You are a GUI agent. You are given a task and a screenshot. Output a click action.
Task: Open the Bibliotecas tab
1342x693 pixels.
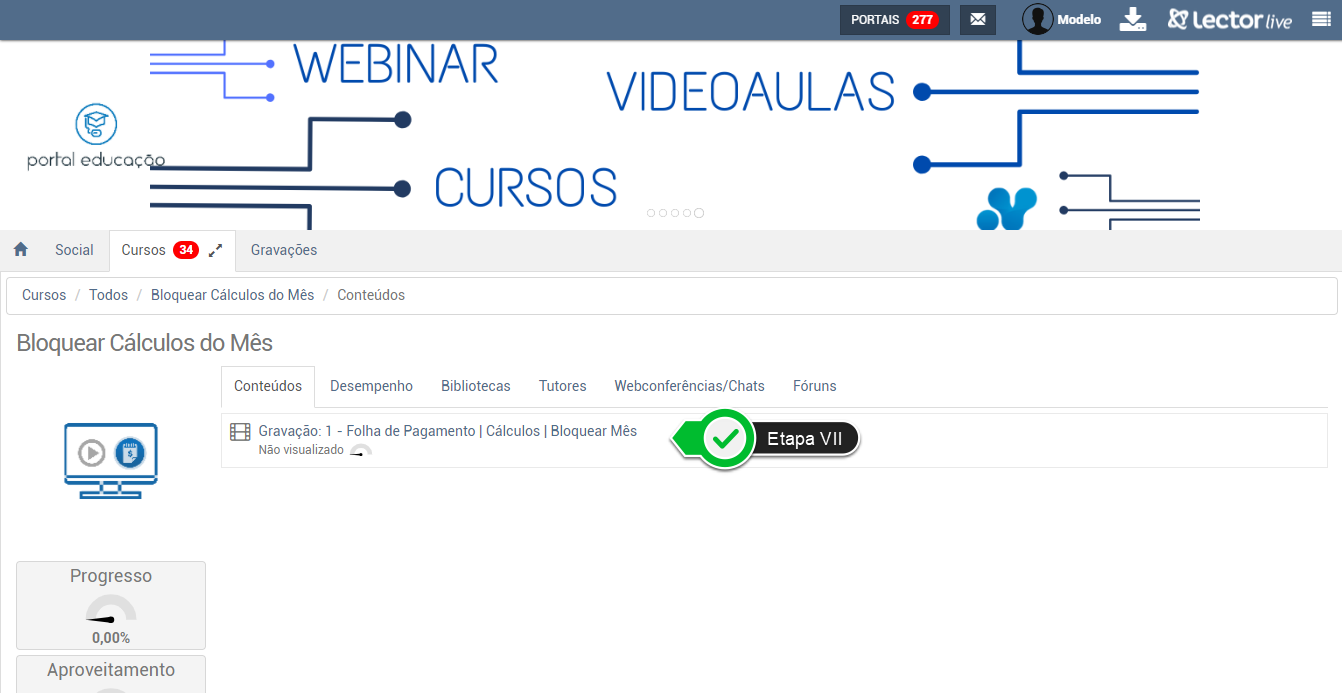tap(476, 386)
